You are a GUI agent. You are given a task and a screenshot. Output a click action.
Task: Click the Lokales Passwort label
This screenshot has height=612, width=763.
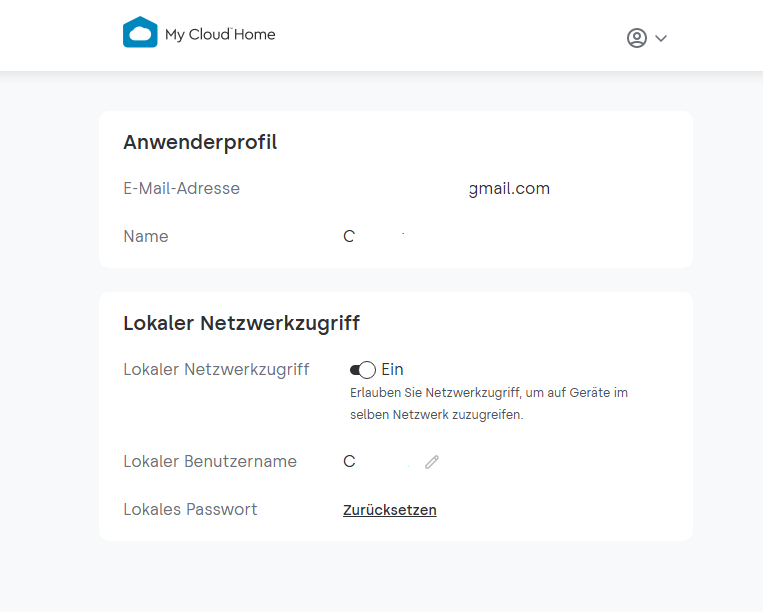(x=190, y=509)
